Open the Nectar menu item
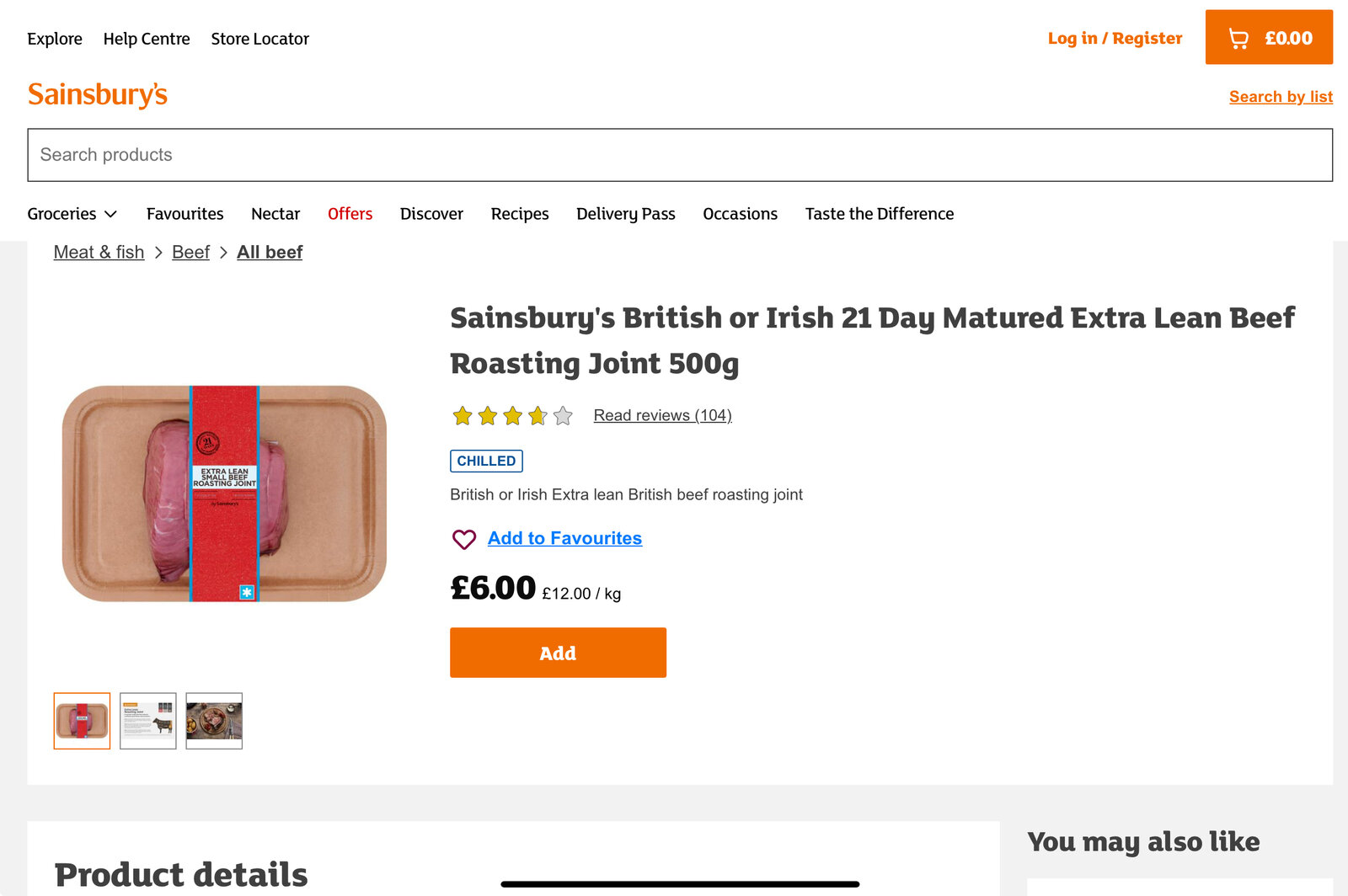Viewport: 1348px width, 896px height. pyautogui.click(x=275, y=214)
